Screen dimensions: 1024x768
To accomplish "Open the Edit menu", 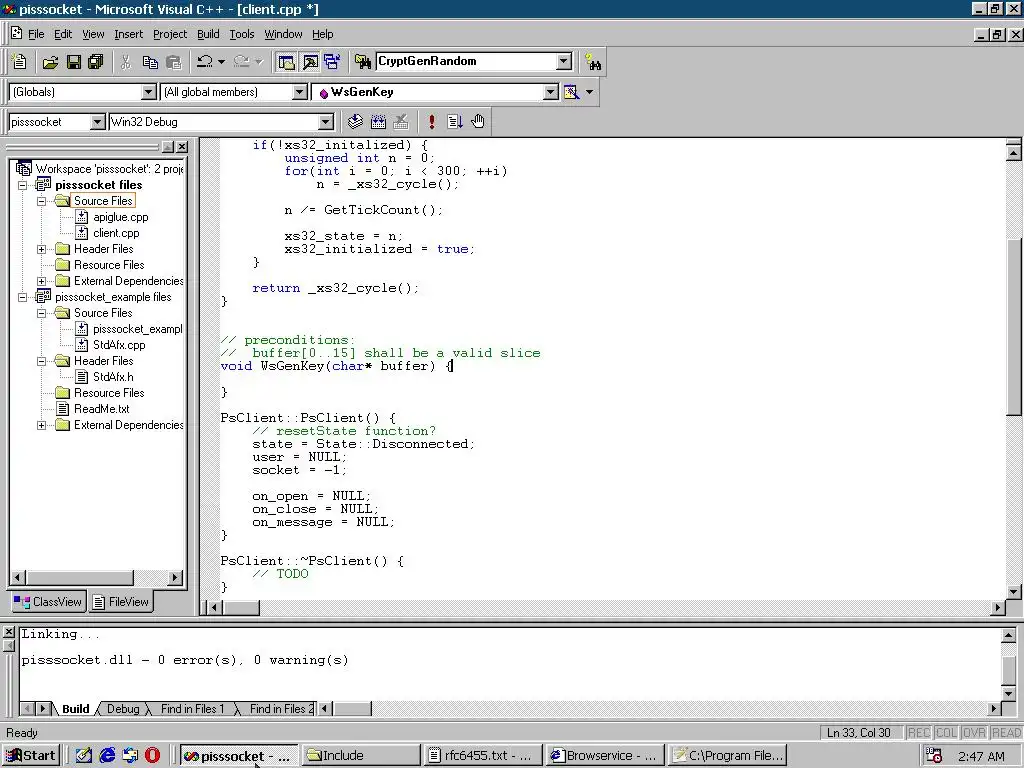I will click(x=63, y=34).
